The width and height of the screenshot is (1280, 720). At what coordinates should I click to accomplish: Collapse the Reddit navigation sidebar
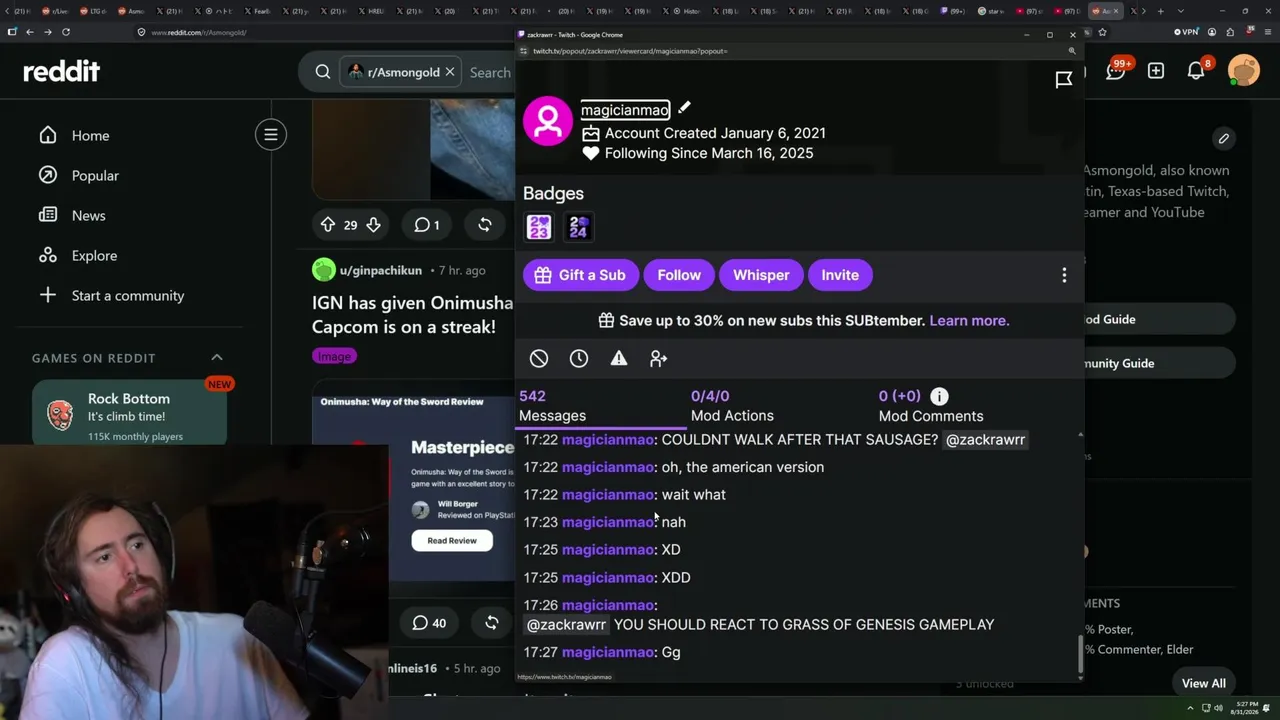271,134
